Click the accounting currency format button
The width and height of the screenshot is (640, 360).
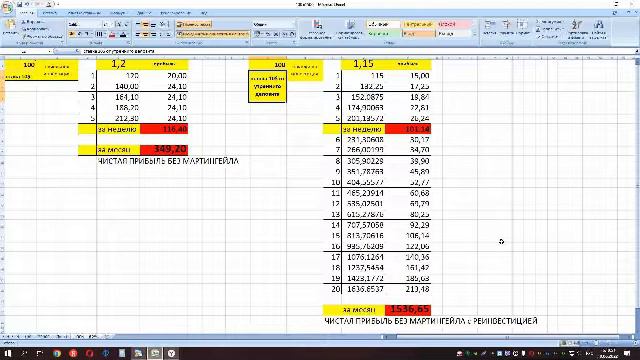click(258, 34)
